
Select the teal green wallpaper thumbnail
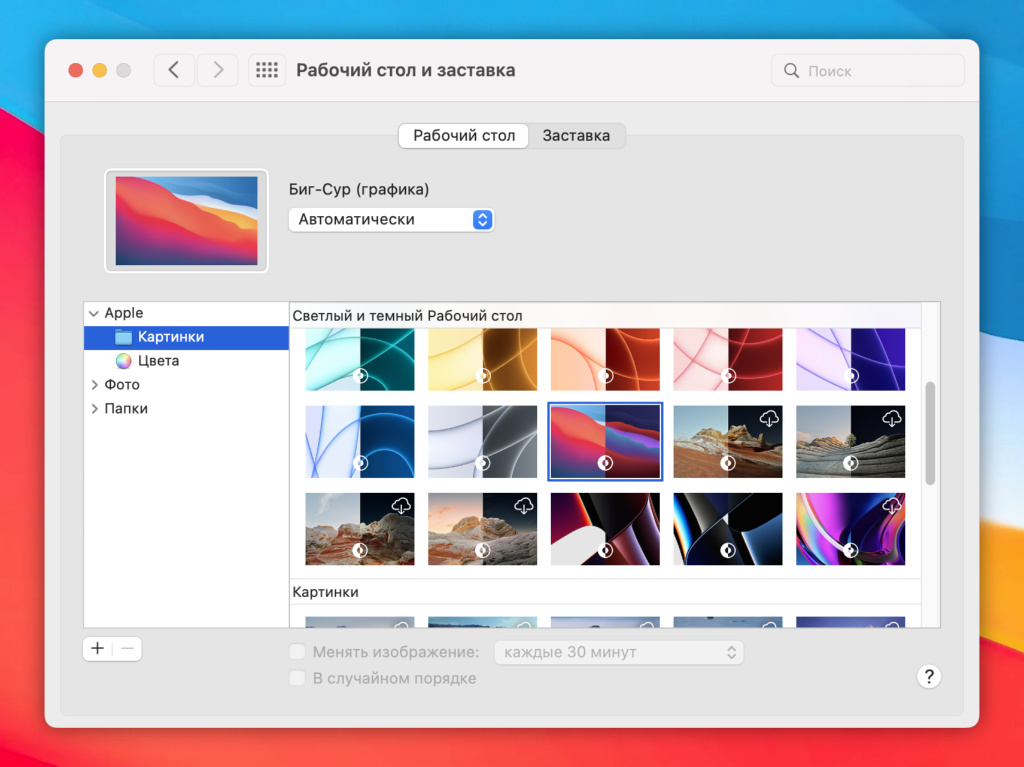pyautogui.click(x=359, y=358)
